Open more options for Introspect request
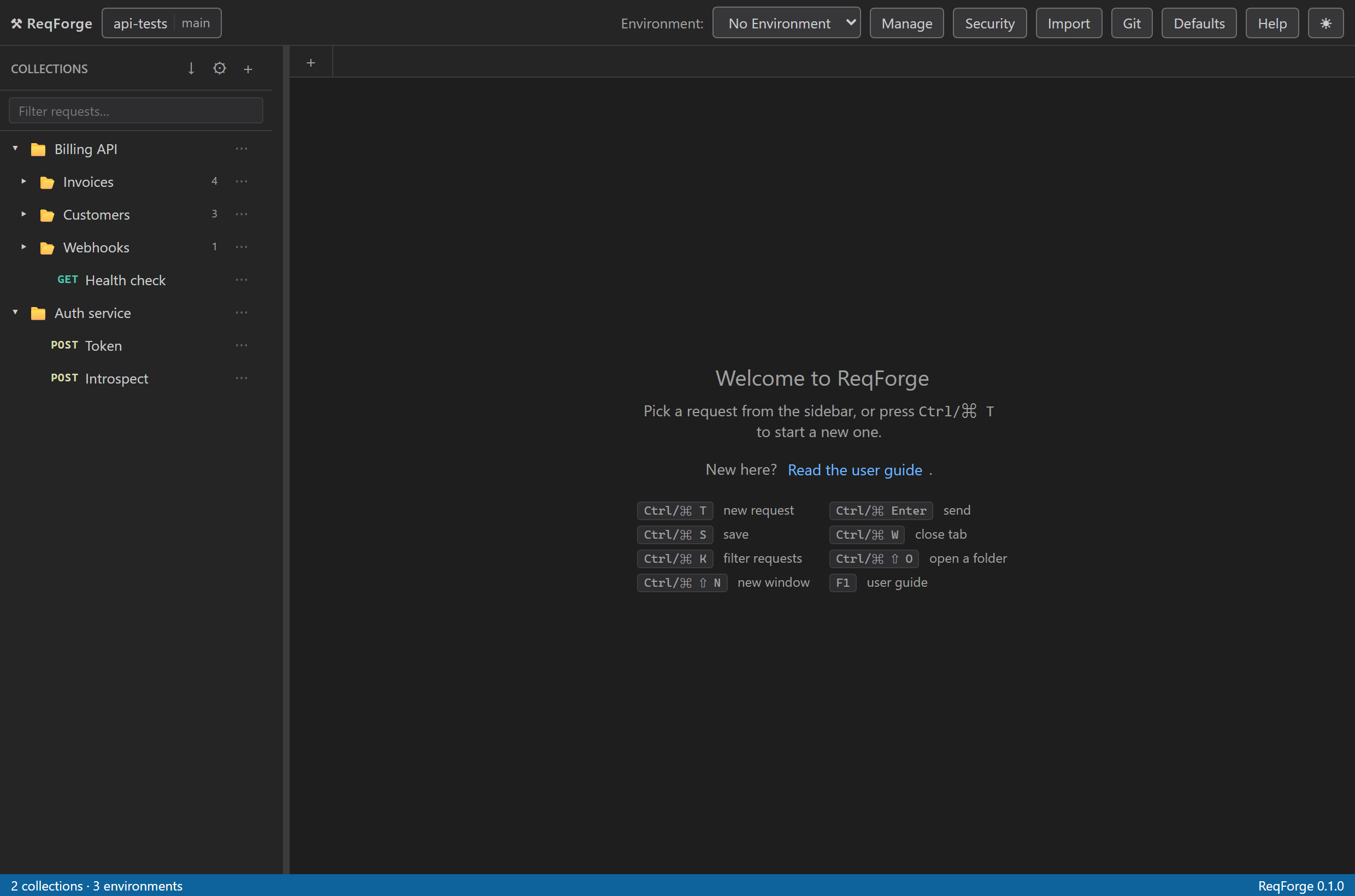Image resolution: width=1355 pixels, height=896 pixels. [241, 378]
